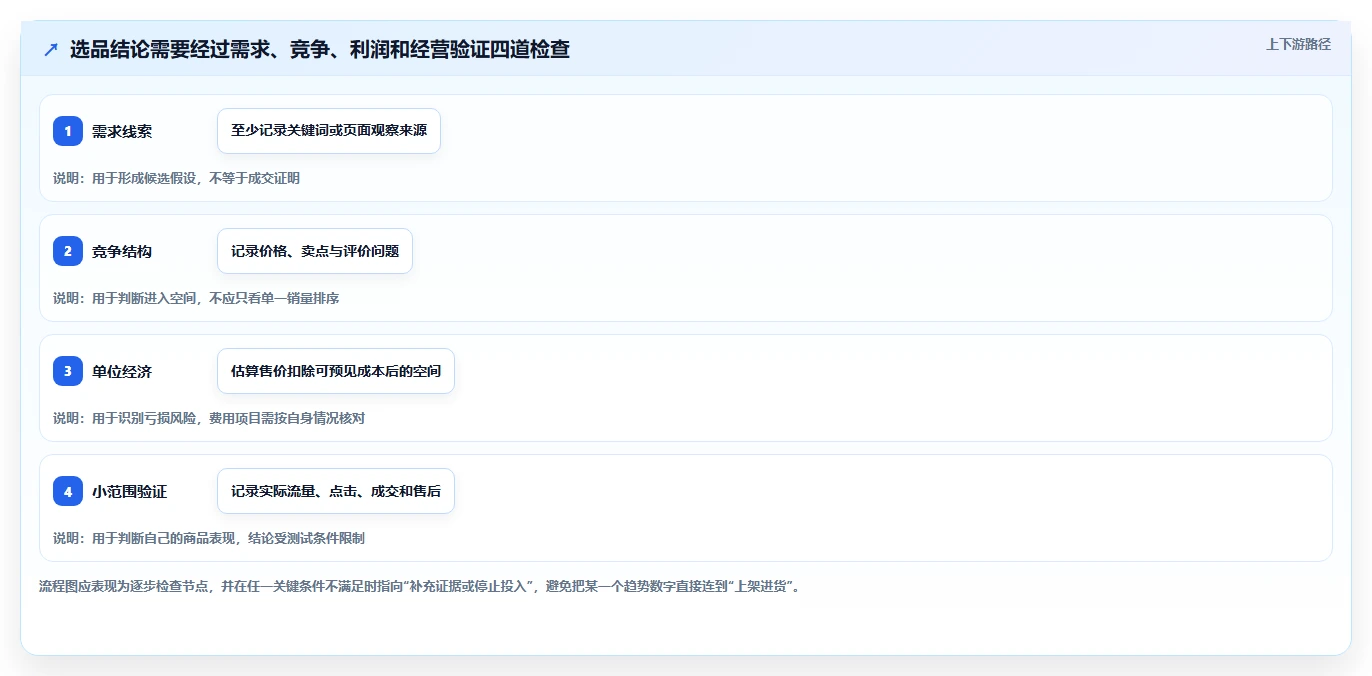Select the 需求线索 step label
This screenshot has height=676, width=1372.
coord(122,132)
